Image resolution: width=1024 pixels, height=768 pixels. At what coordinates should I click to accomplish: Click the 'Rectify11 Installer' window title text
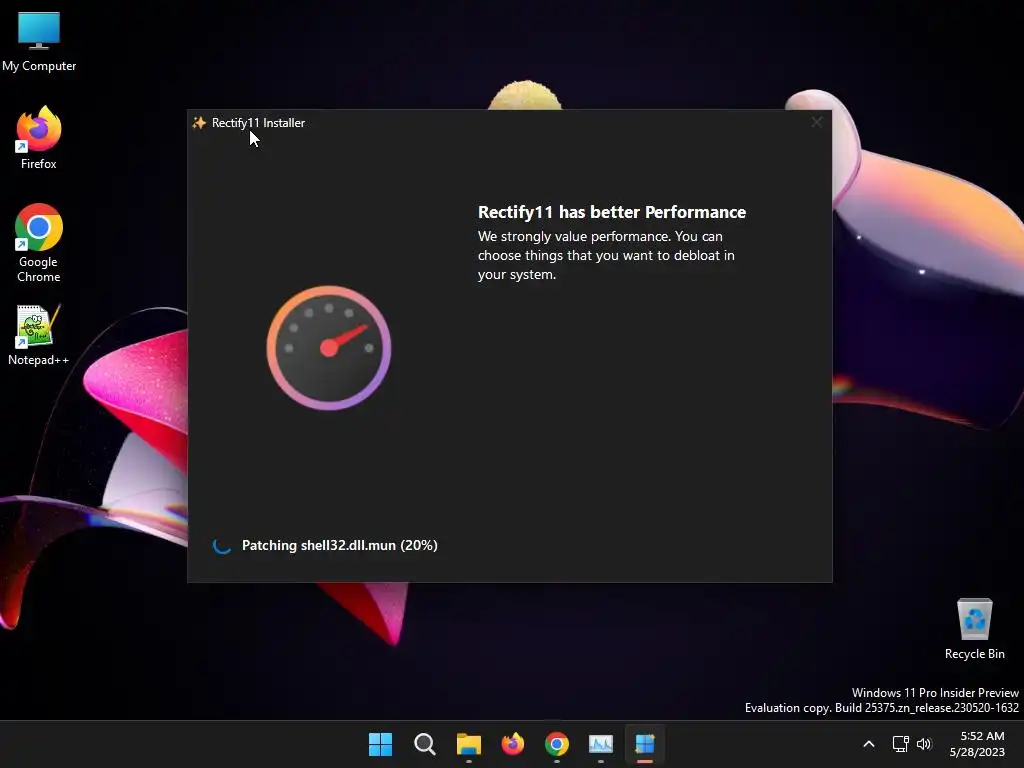click(258, 123)
